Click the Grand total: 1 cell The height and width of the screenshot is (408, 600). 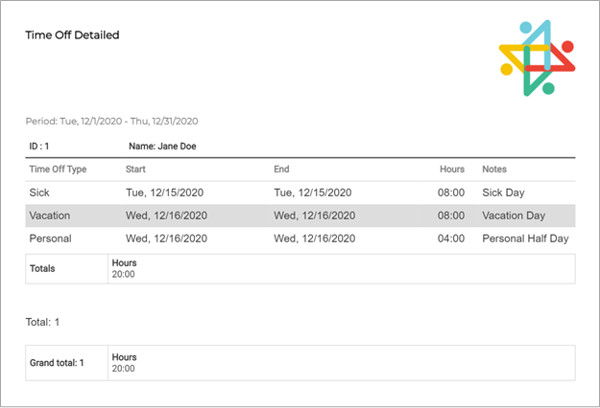(x=67, y=363)
